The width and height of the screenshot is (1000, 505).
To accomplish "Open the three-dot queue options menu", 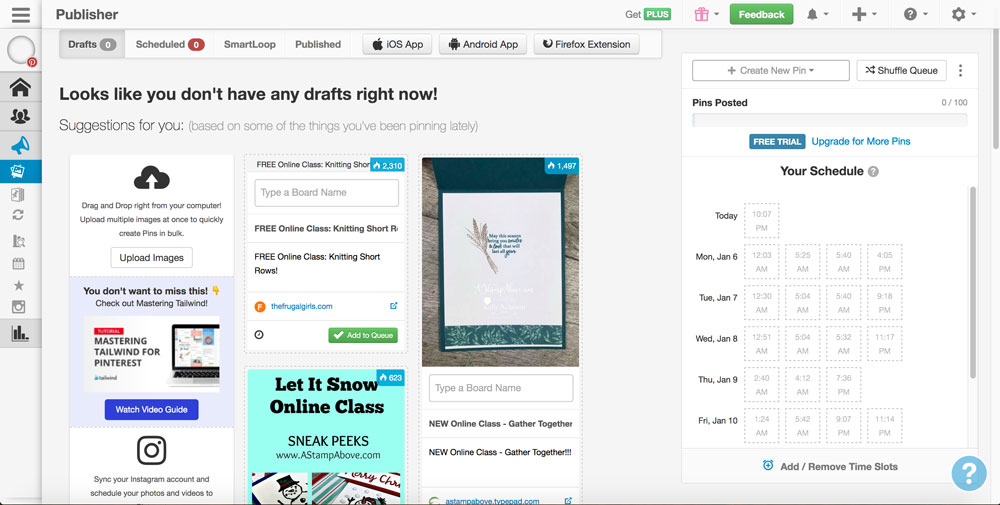I will click(x=960, y=71).
